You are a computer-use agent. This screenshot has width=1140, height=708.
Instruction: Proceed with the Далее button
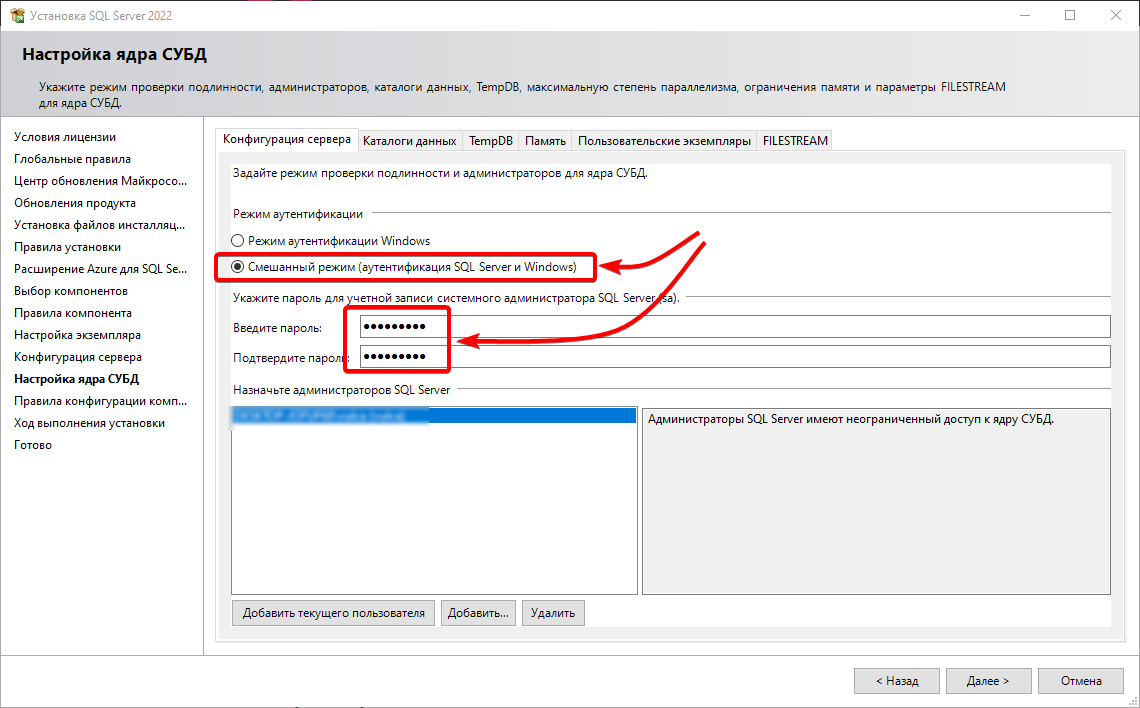coord(988,681)
